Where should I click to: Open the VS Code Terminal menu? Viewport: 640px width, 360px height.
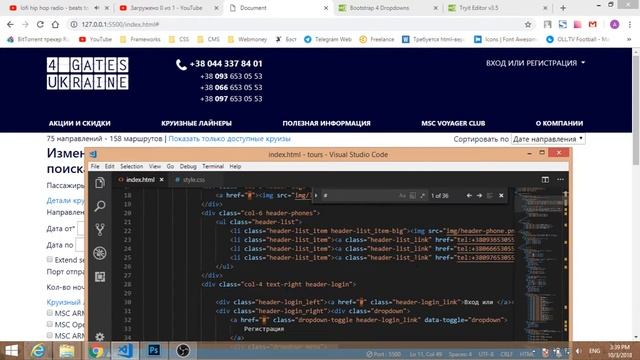(213, 166)
